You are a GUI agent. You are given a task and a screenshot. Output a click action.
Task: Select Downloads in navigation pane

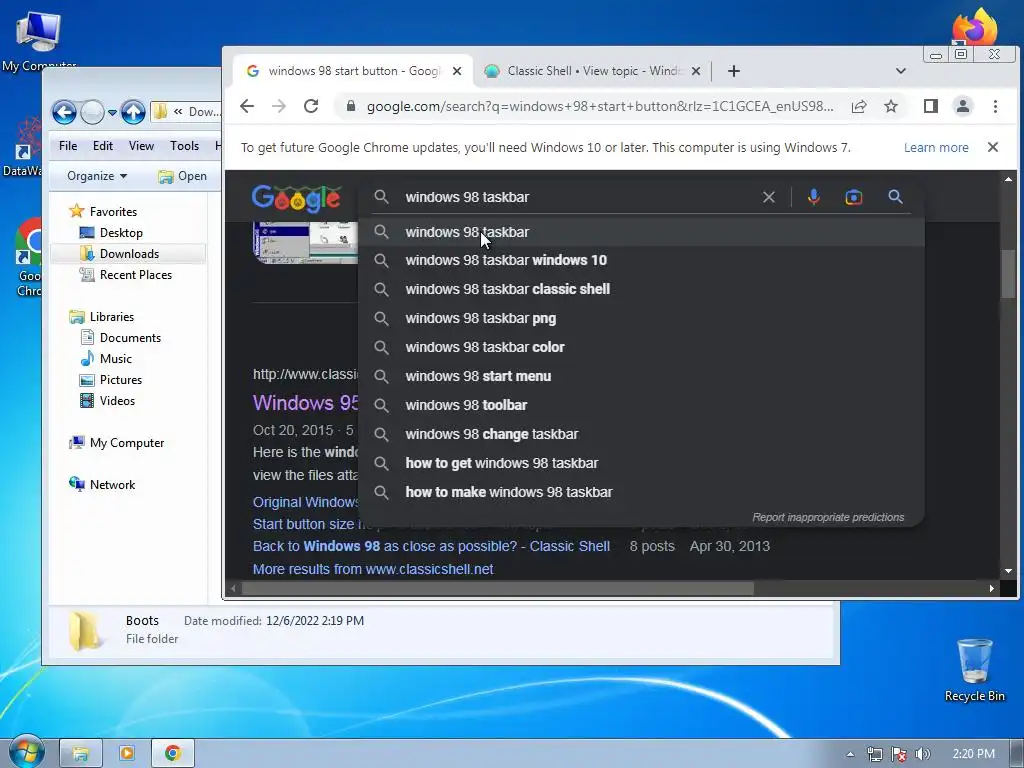[129, 253]
